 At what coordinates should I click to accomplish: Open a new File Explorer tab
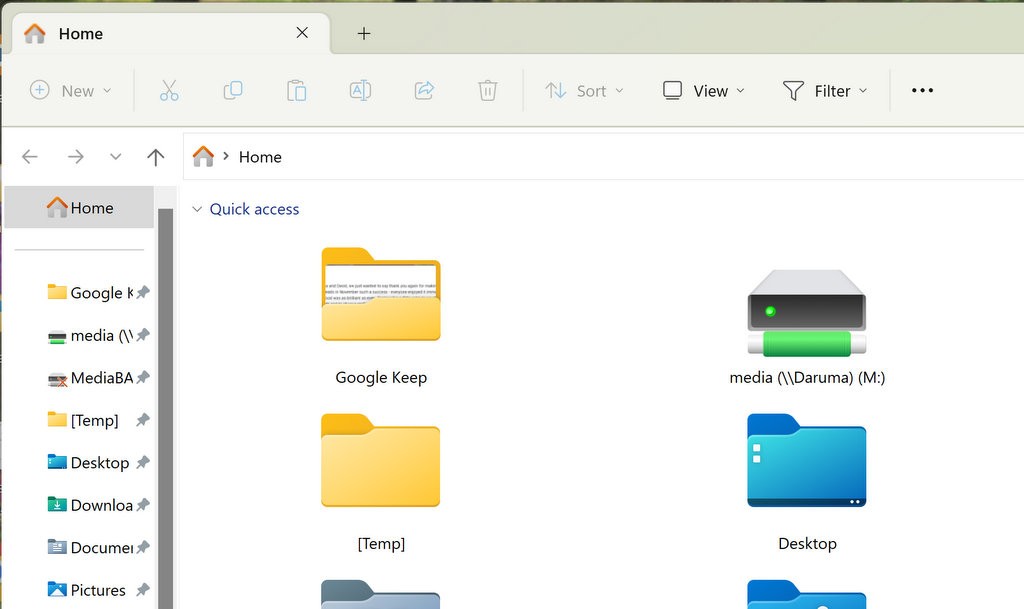click(363, 33)
